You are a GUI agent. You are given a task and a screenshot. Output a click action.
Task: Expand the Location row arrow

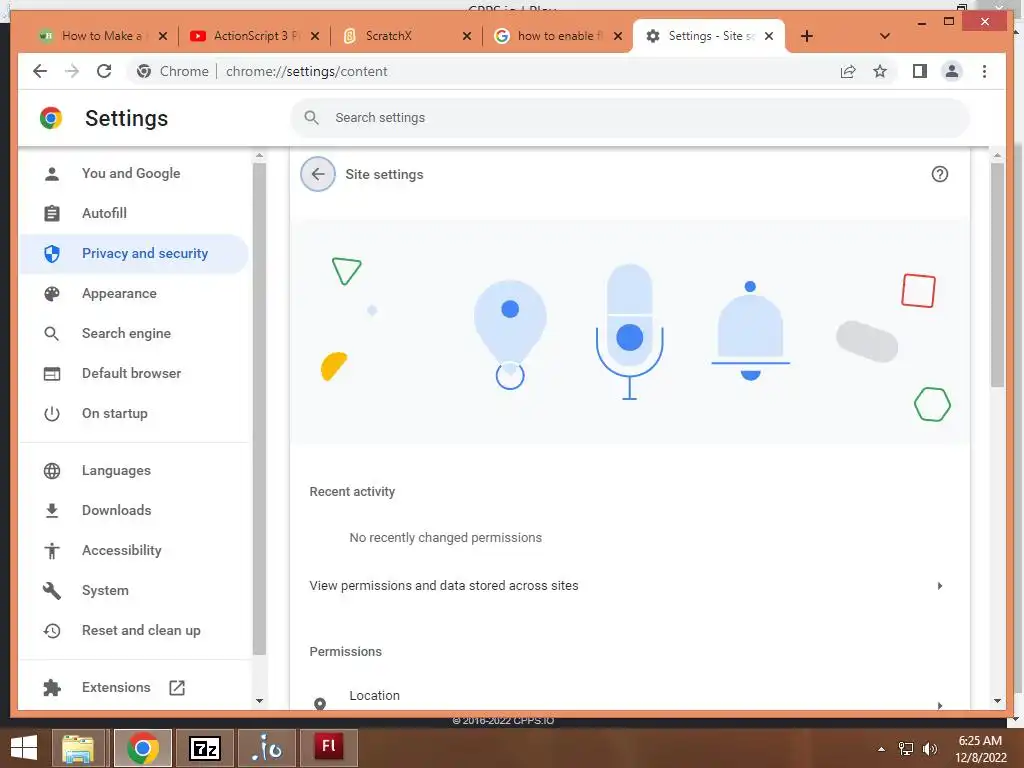[x=940, y=705]
